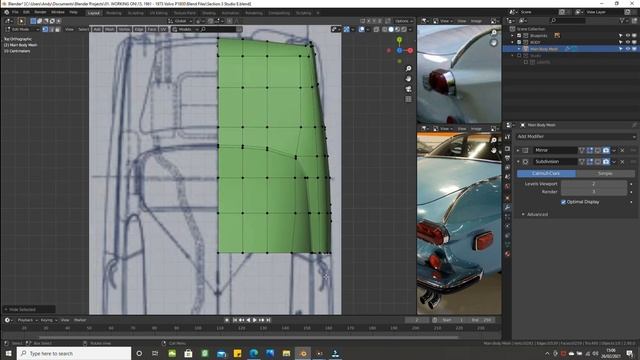640x360 pixels.
Task: Select edge select mode icon
Action: [51, 29]
